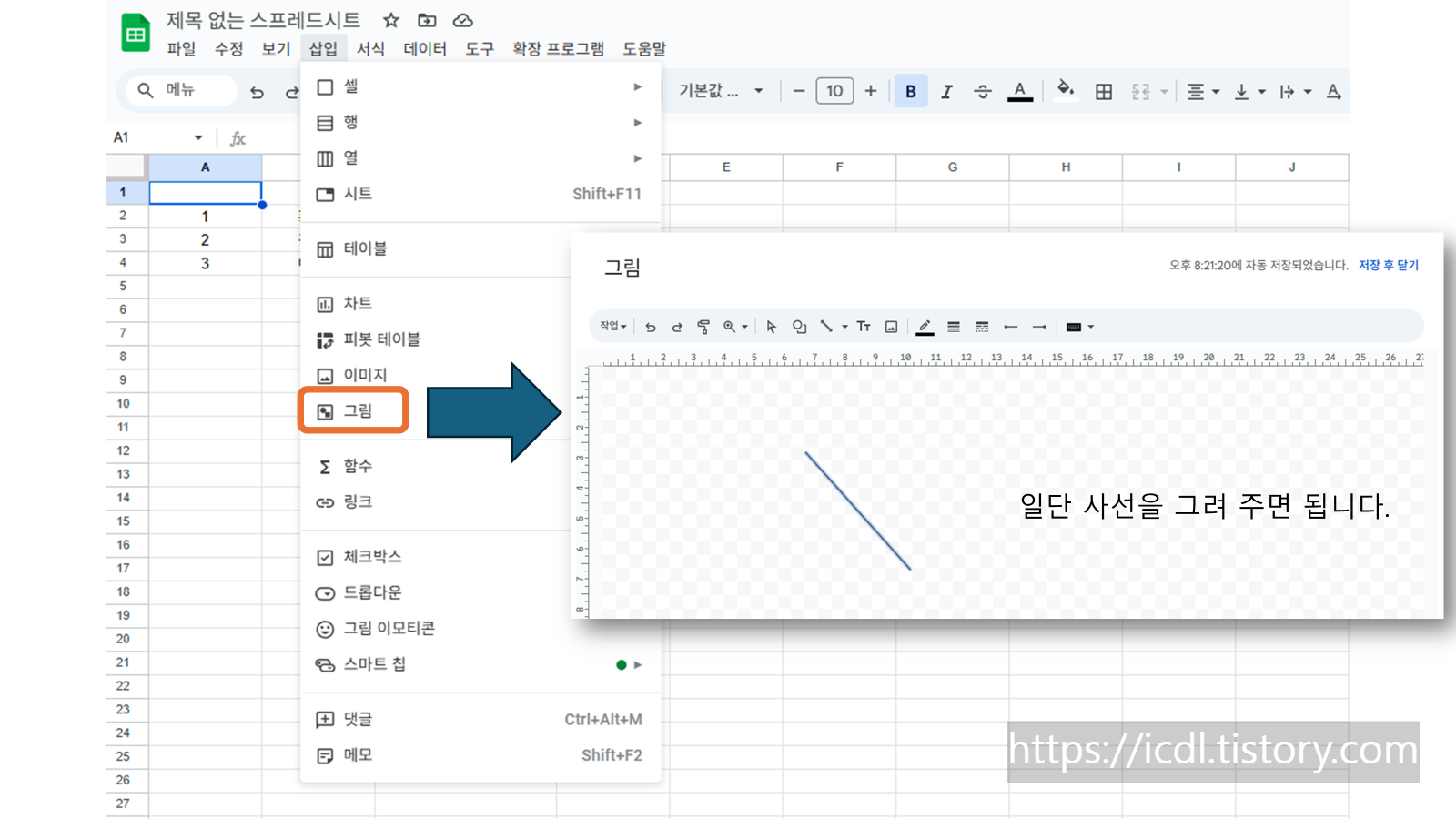
Task: Toggle off Bold formatting in the toolbar
Action: (x=910, y=90)
